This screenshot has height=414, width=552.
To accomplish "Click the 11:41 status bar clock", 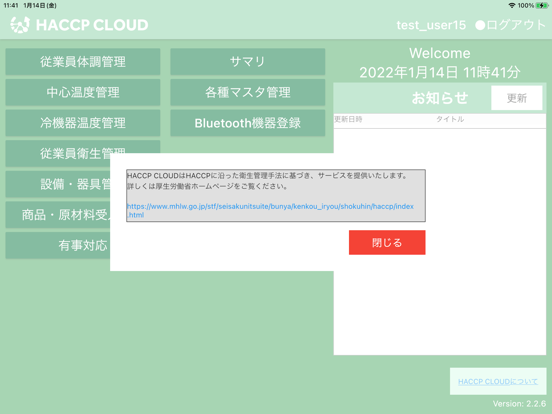I will coord(11,5).
